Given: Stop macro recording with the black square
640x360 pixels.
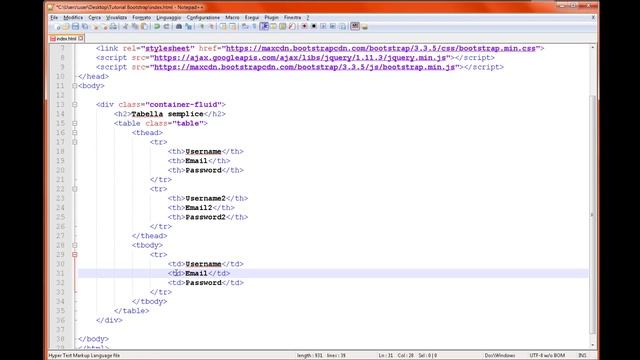Looking at the screenshot, I should tap(313, 27).
